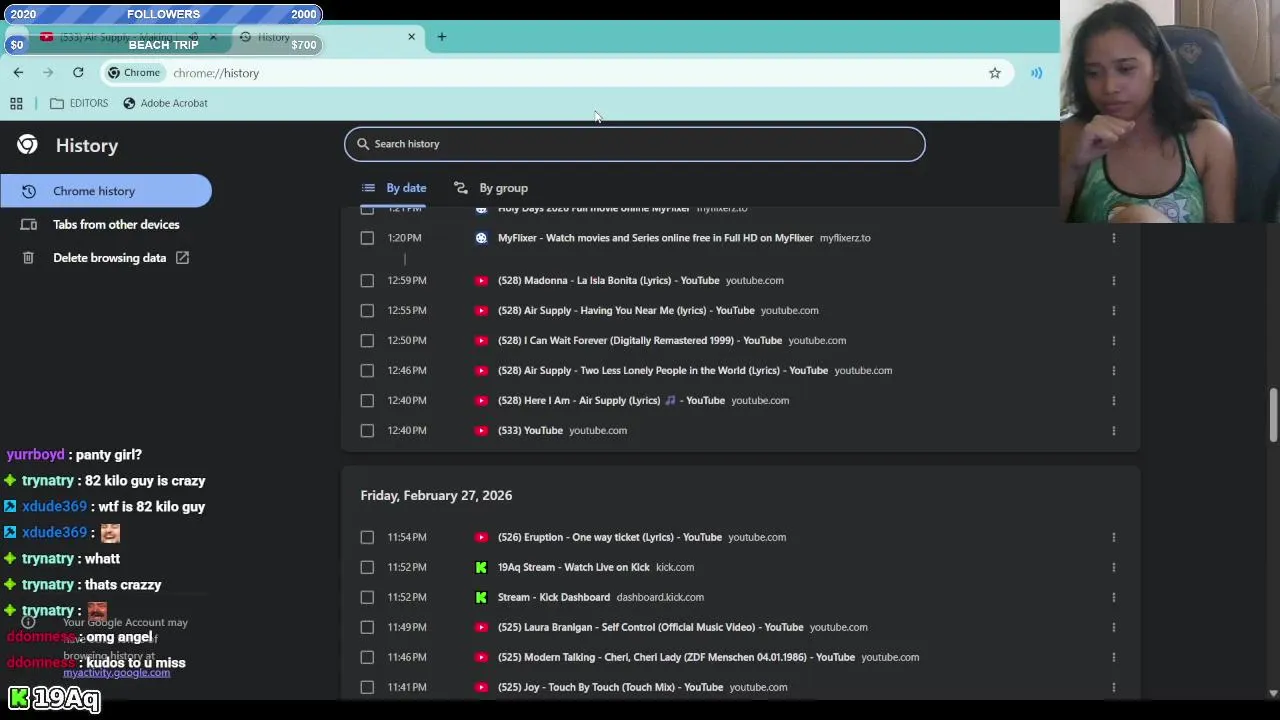Screen dimensions: 1280x720
Task: Open more actions for Here I Am entry
Action: coord(1113,401)
